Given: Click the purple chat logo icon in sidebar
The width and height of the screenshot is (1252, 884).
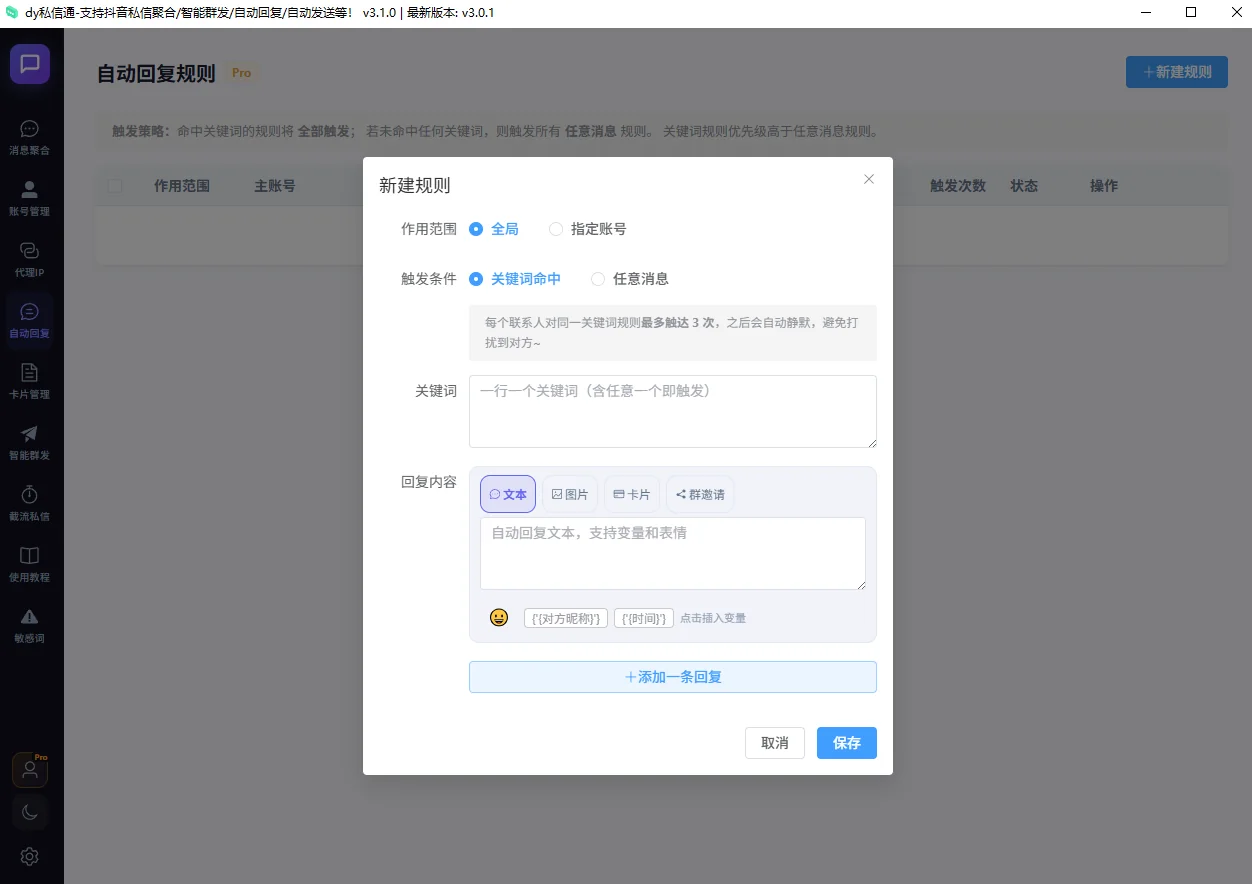Looking at the screenshot, I should pos(30,64).
